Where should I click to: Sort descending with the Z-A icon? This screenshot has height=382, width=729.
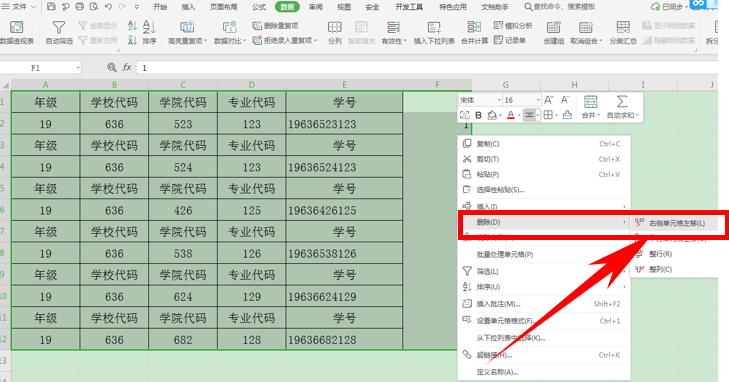tap(133, 41)
